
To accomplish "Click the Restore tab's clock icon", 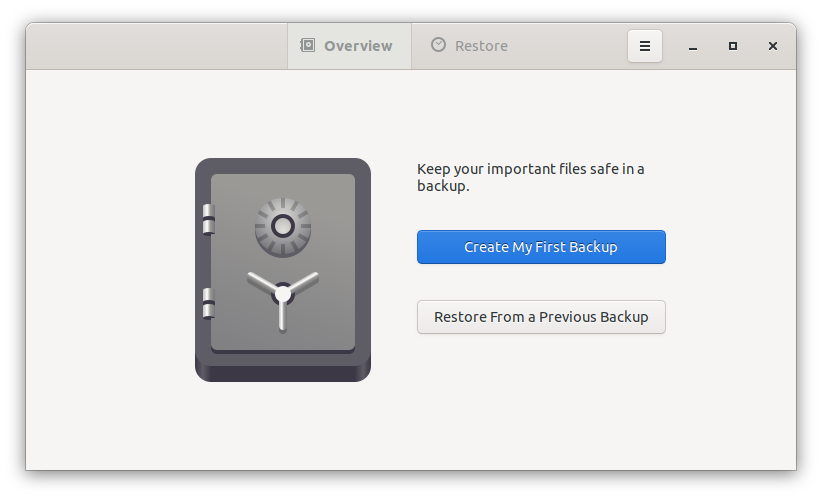I will (438, 45).
